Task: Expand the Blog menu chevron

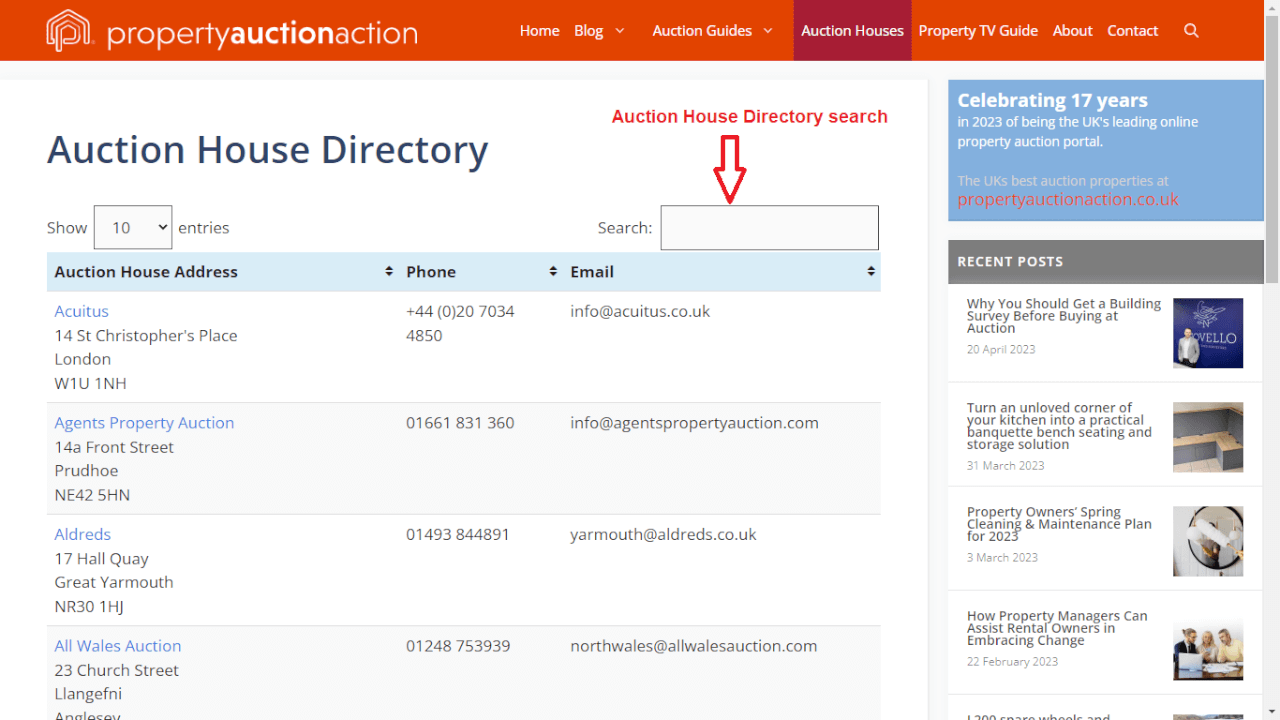Action: point(620,31)
